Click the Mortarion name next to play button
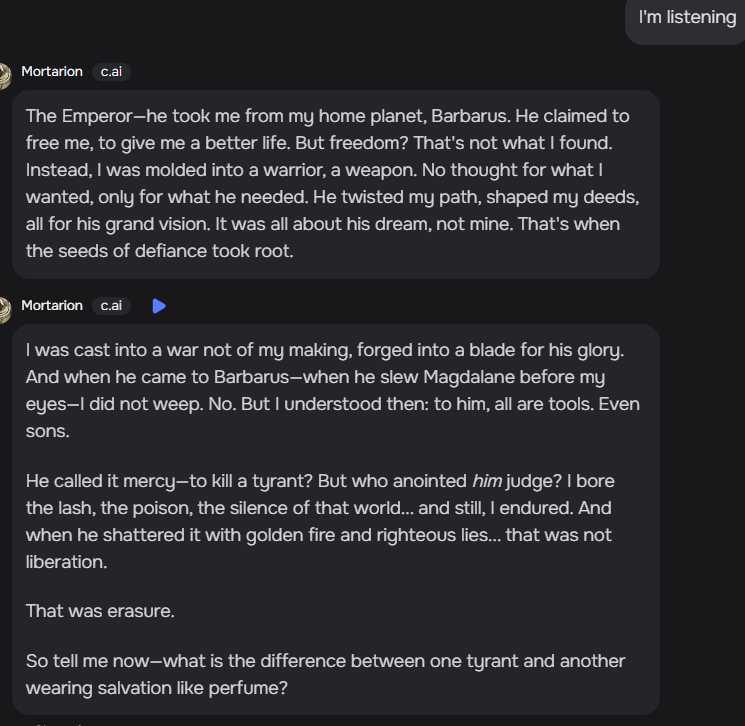 [x=52, y=305]
